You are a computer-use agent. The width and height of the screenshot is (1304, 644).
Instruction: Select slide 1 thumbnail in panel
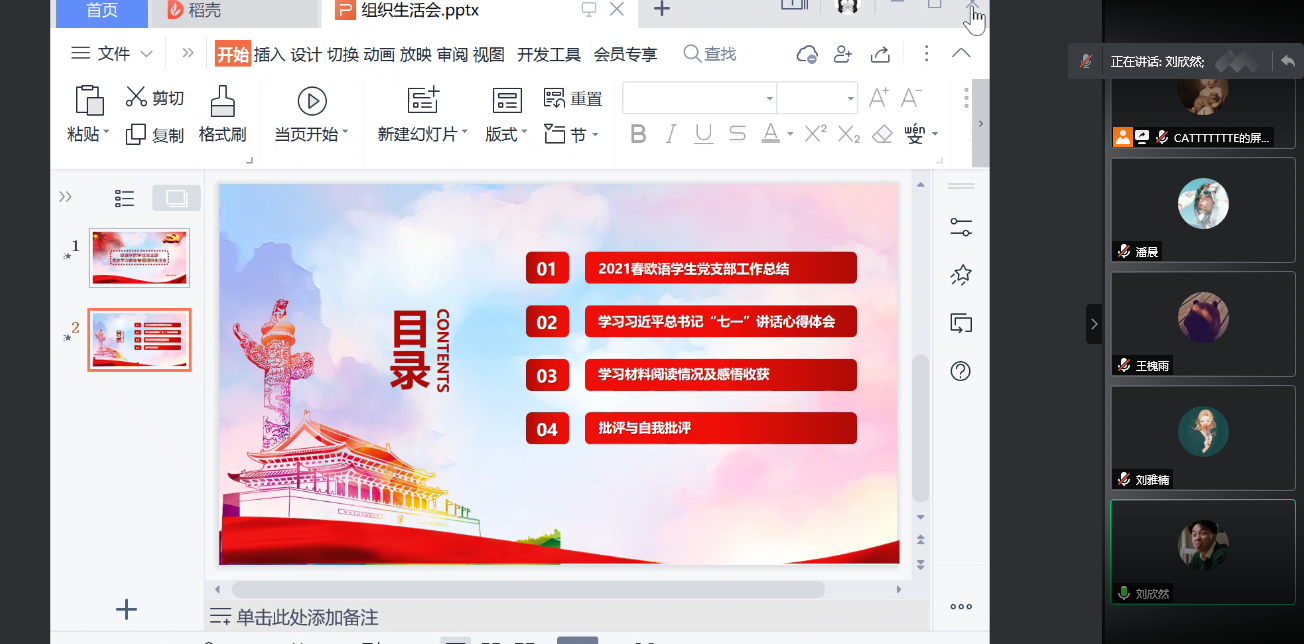[139, 257]
